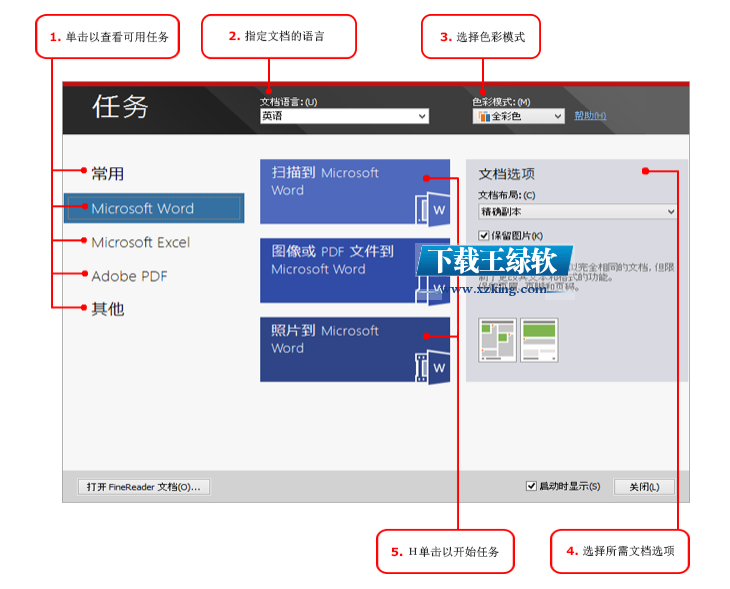
Task: Open the Microsoft Excel task category
Action: tap(141, 242)
